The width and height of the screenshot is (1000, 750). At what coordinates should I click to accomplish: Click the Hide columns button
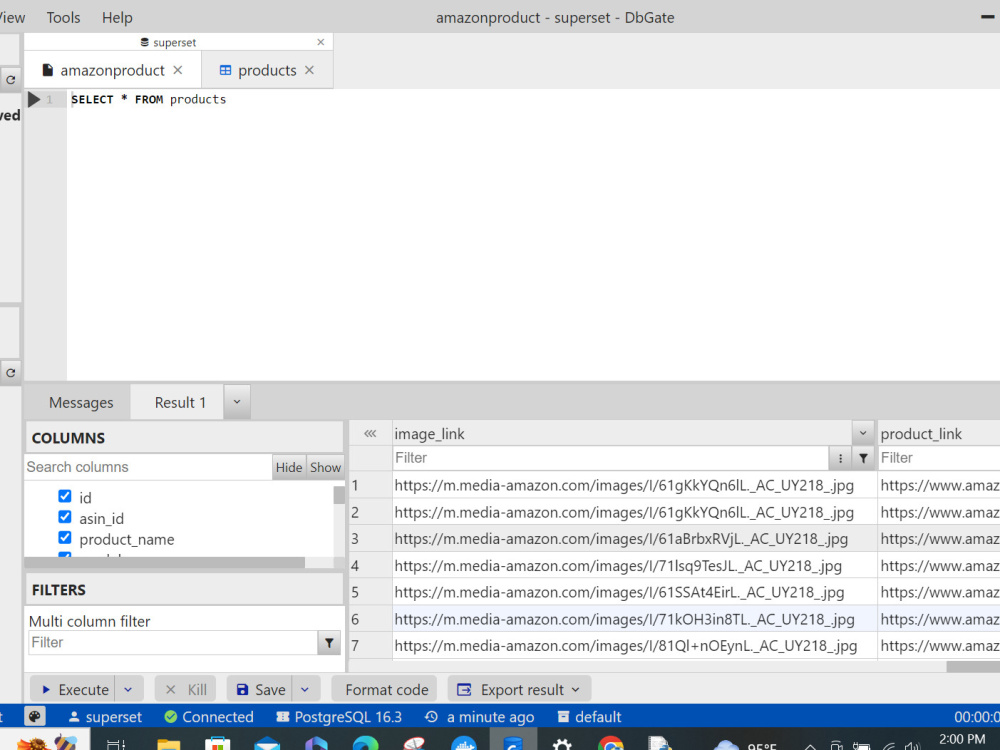[289, 467]
